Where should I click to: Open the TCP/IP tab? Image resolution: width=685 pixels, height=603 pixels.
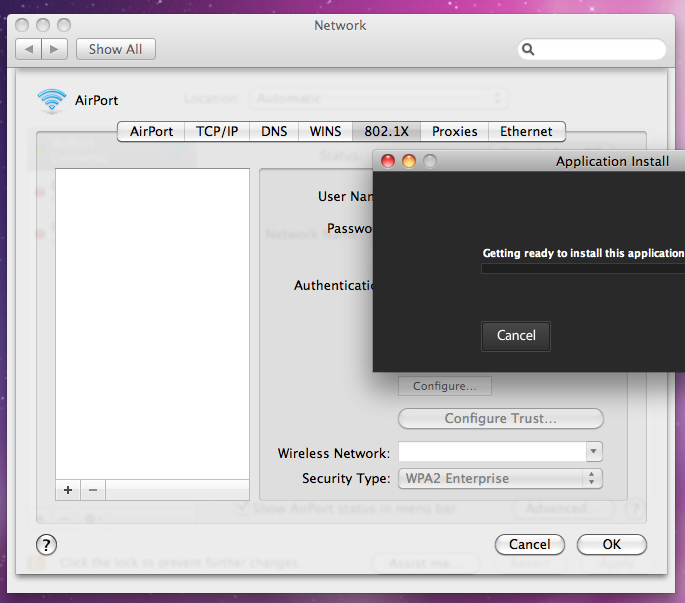pos(217,132)
